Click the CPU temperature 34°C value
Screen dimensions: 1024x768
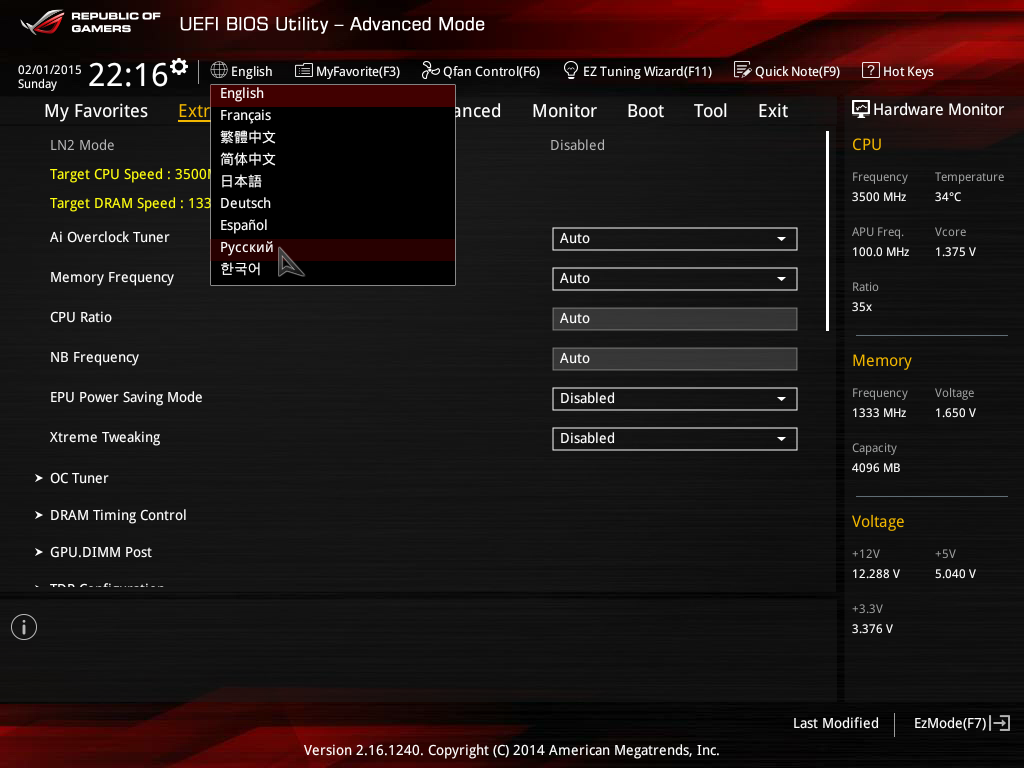tap(948, 197)
